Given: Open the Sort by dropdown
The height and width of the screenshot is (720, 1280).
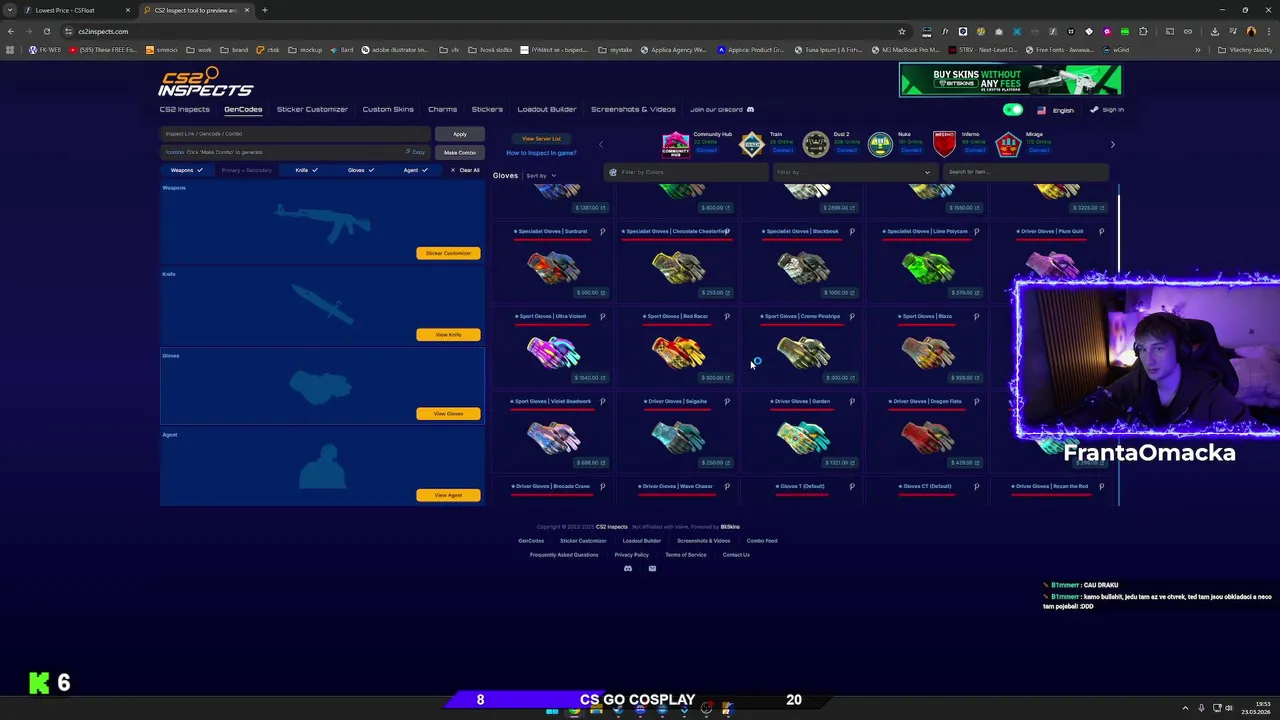Looking at the screenshot, I should click(x=541, y=176).
